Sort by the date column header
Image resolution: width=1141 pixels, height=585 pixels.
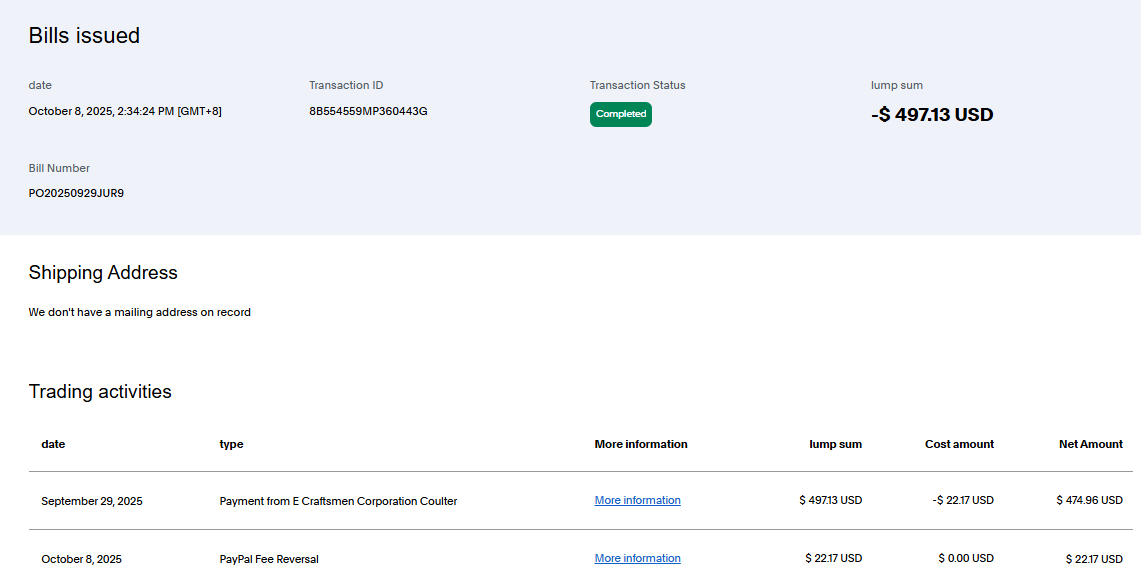click(x=53, y=444)
